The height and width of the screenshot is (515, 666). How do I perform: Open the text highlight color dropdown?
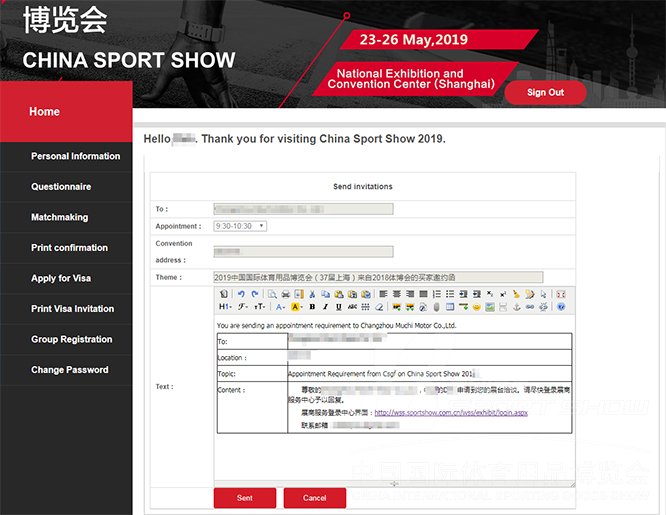[x=298, y=307]
